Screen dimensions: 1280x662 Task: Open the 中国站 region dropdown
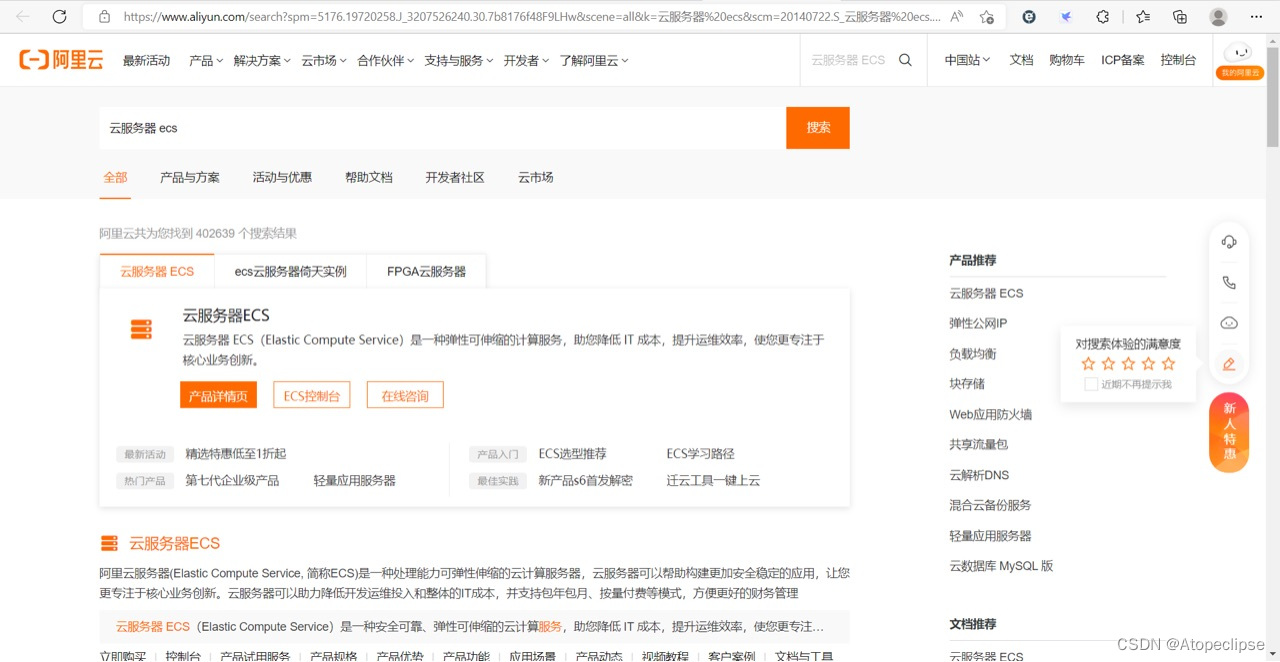tap(967, 60)
